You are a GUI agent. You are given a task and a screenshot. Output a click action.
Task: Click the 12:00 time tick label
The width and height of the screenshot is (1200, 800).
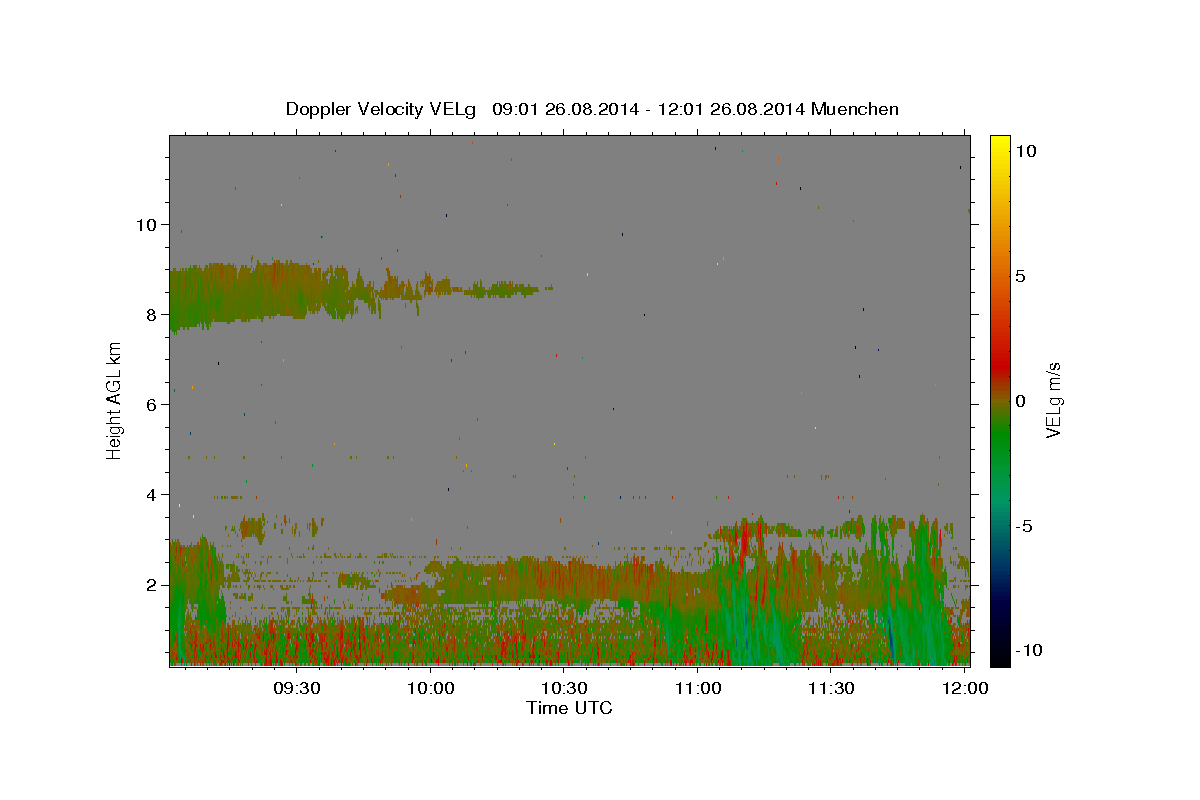tap(965, 688)
